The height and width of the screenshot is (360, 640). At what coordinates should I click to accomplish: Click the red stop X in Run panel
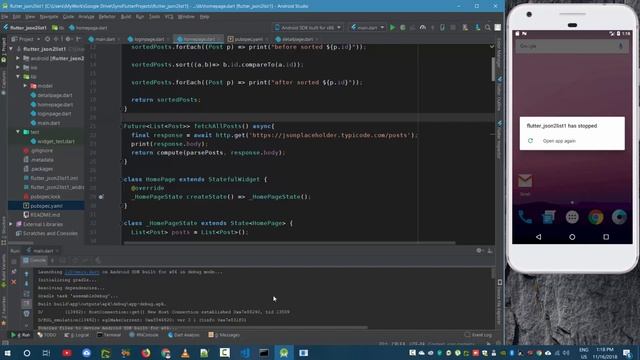(13, 282)
